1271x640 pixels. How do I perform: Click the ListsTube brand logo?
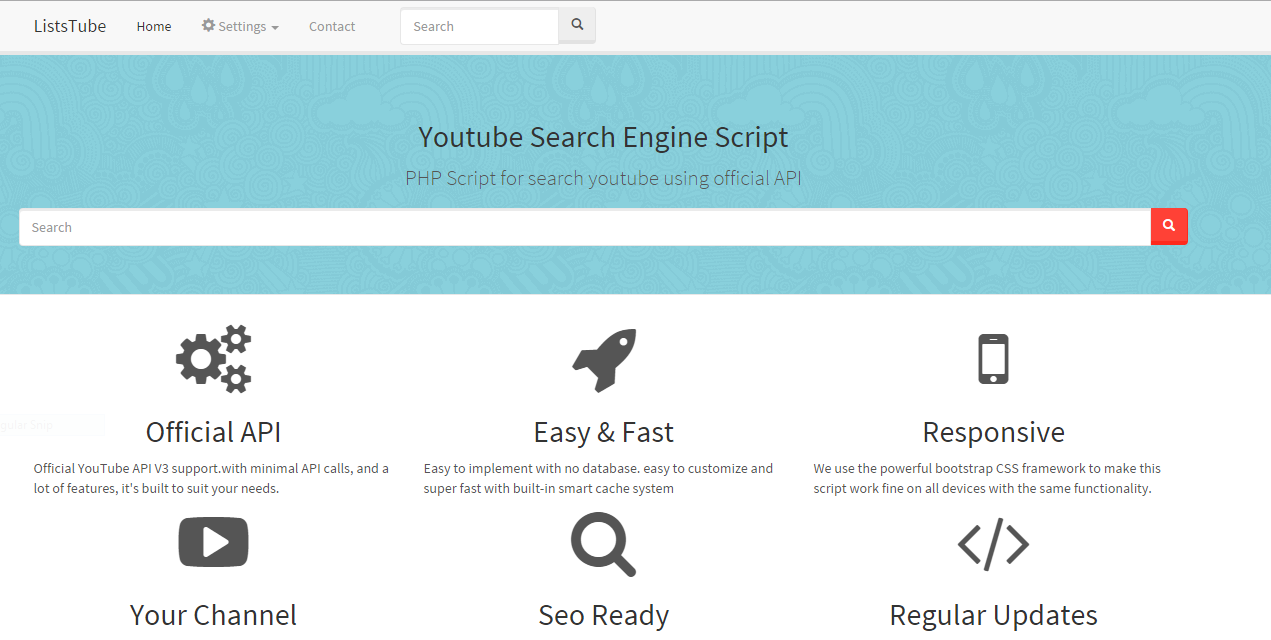pyautogui.click(x=70, y=26)
